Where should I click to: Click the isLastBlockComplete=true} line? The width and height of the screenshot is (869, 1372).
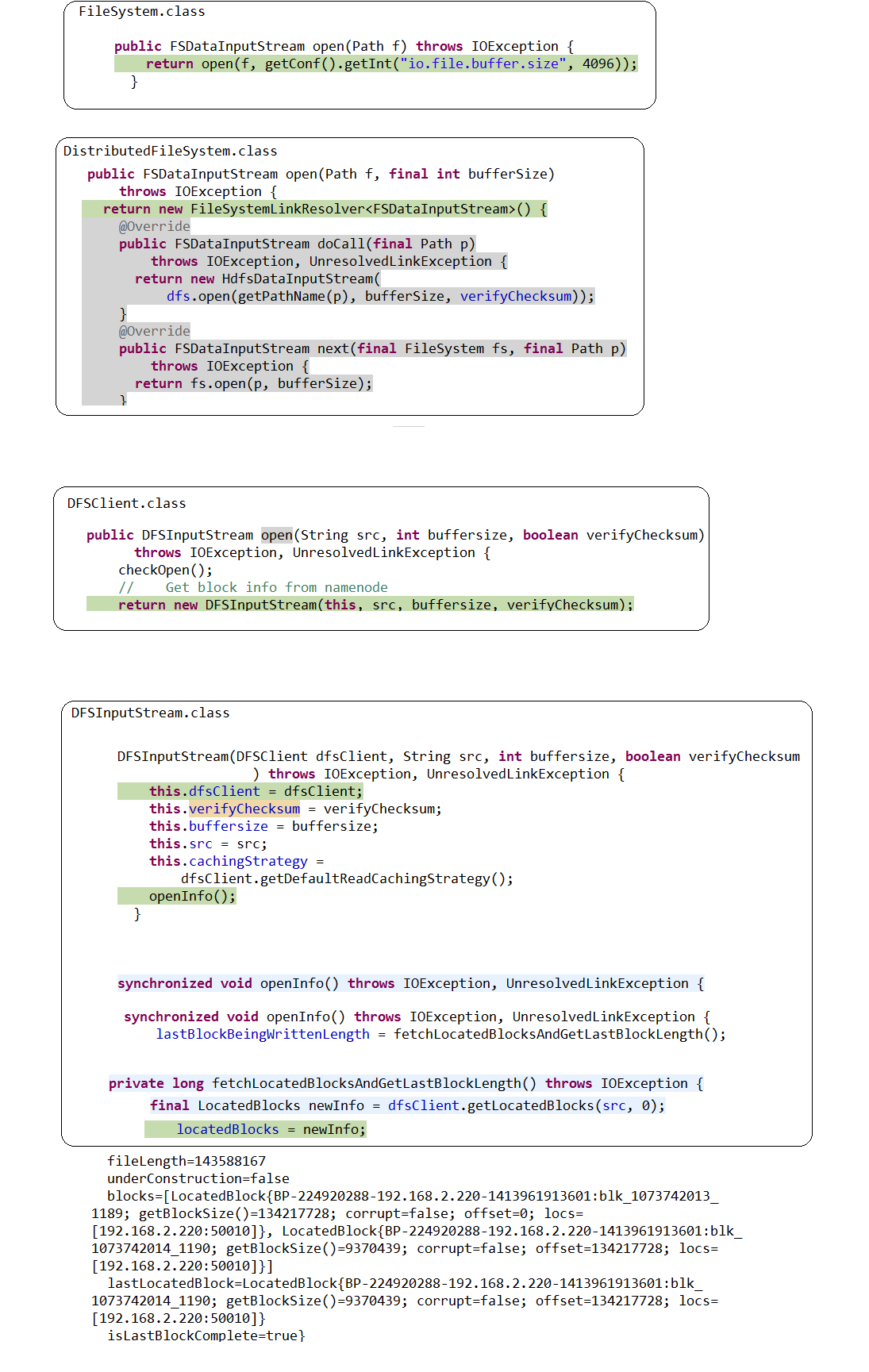coord(206,1336)
